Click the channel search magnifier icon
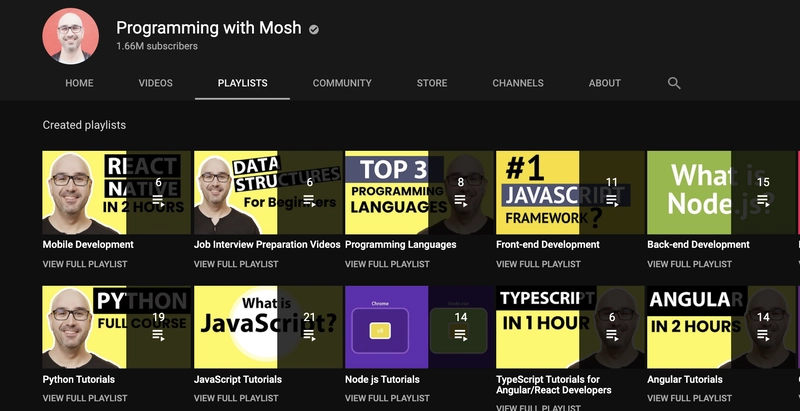800x411 pixels. coord(674,83)
